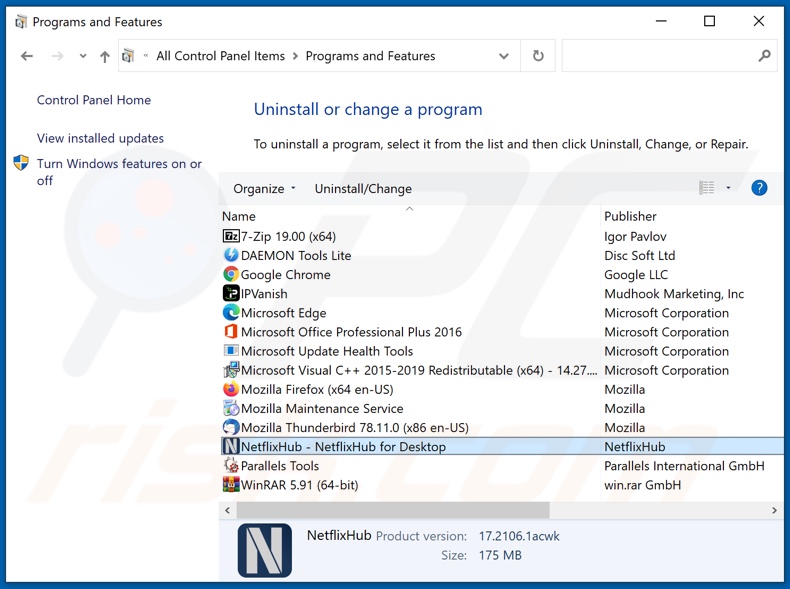Click the Uninstall/Change button

363,188
